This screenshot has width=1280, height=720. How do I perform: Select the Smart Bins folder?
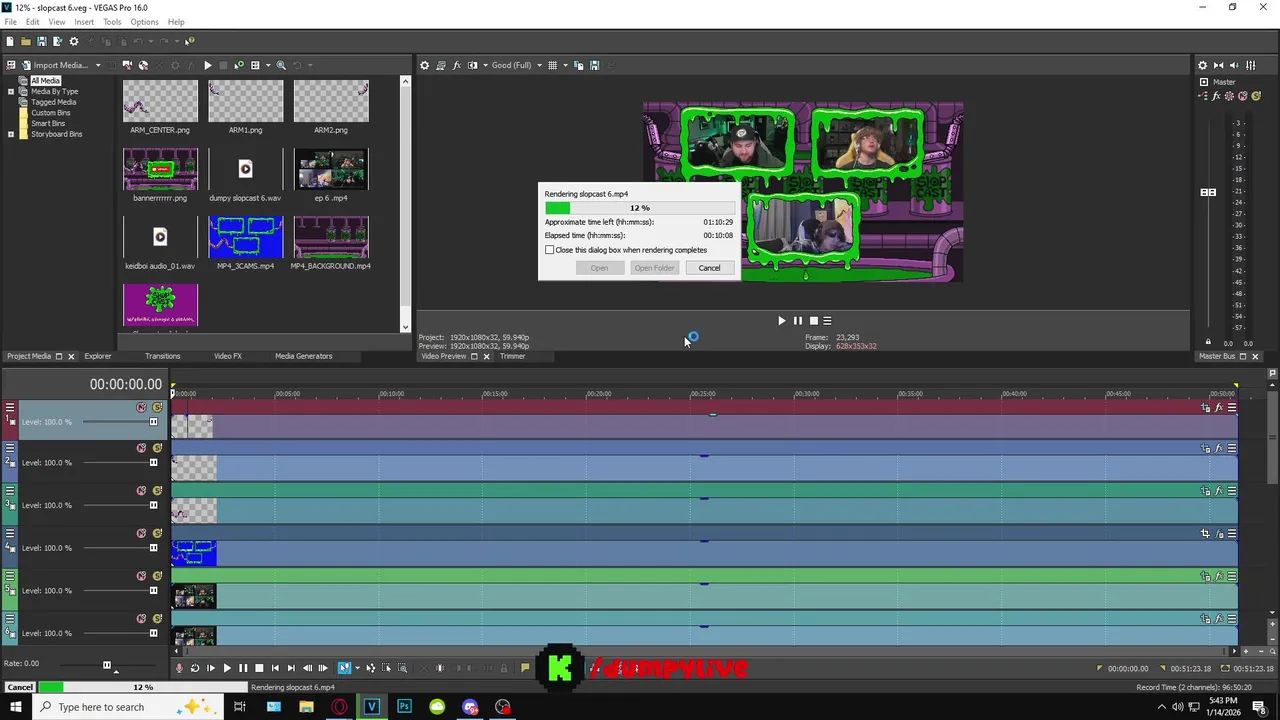[x=48, y=123]
